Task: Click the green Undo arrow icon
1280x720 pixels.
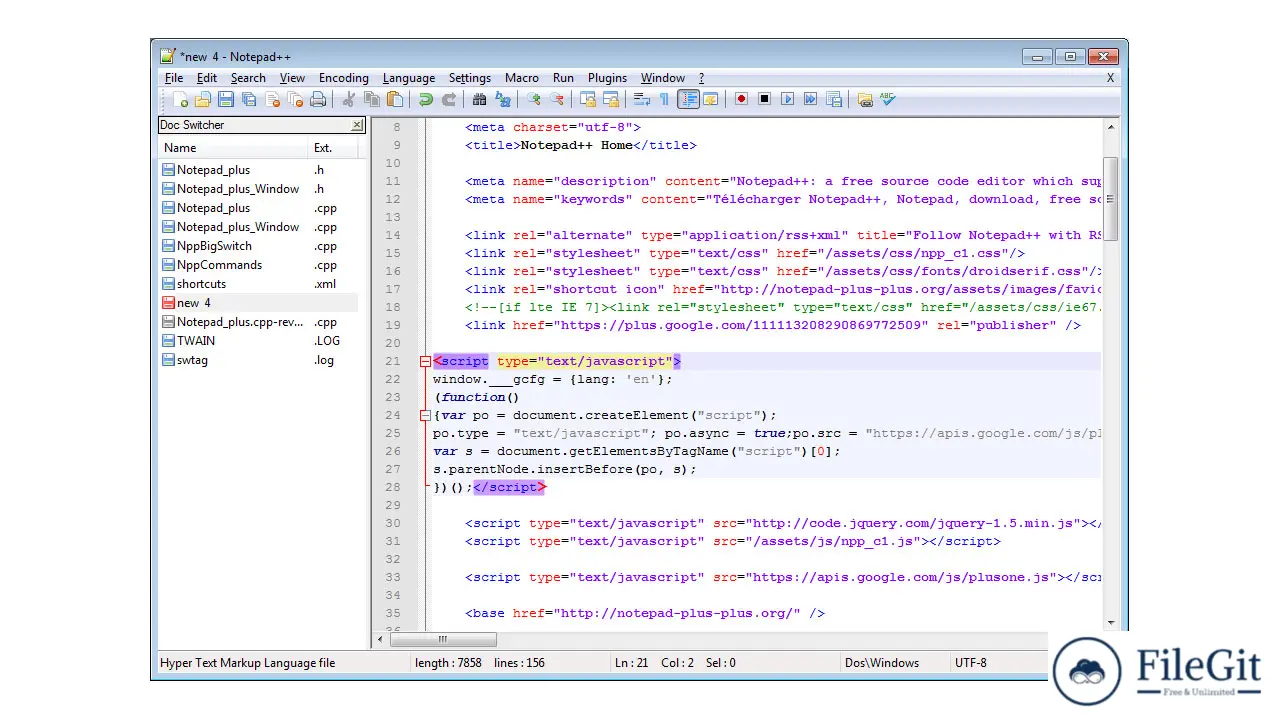Action: point(426,99)
